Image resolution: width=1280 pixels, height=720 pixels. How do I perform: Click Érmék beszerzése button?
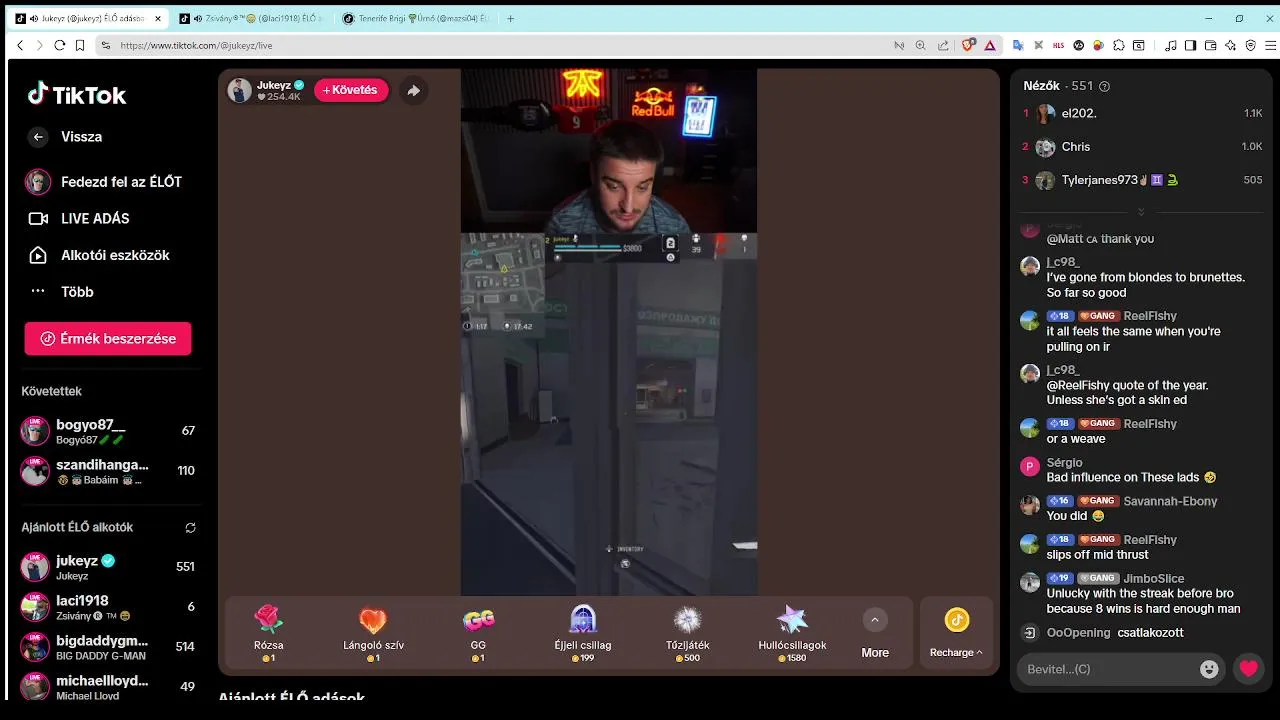108,339
